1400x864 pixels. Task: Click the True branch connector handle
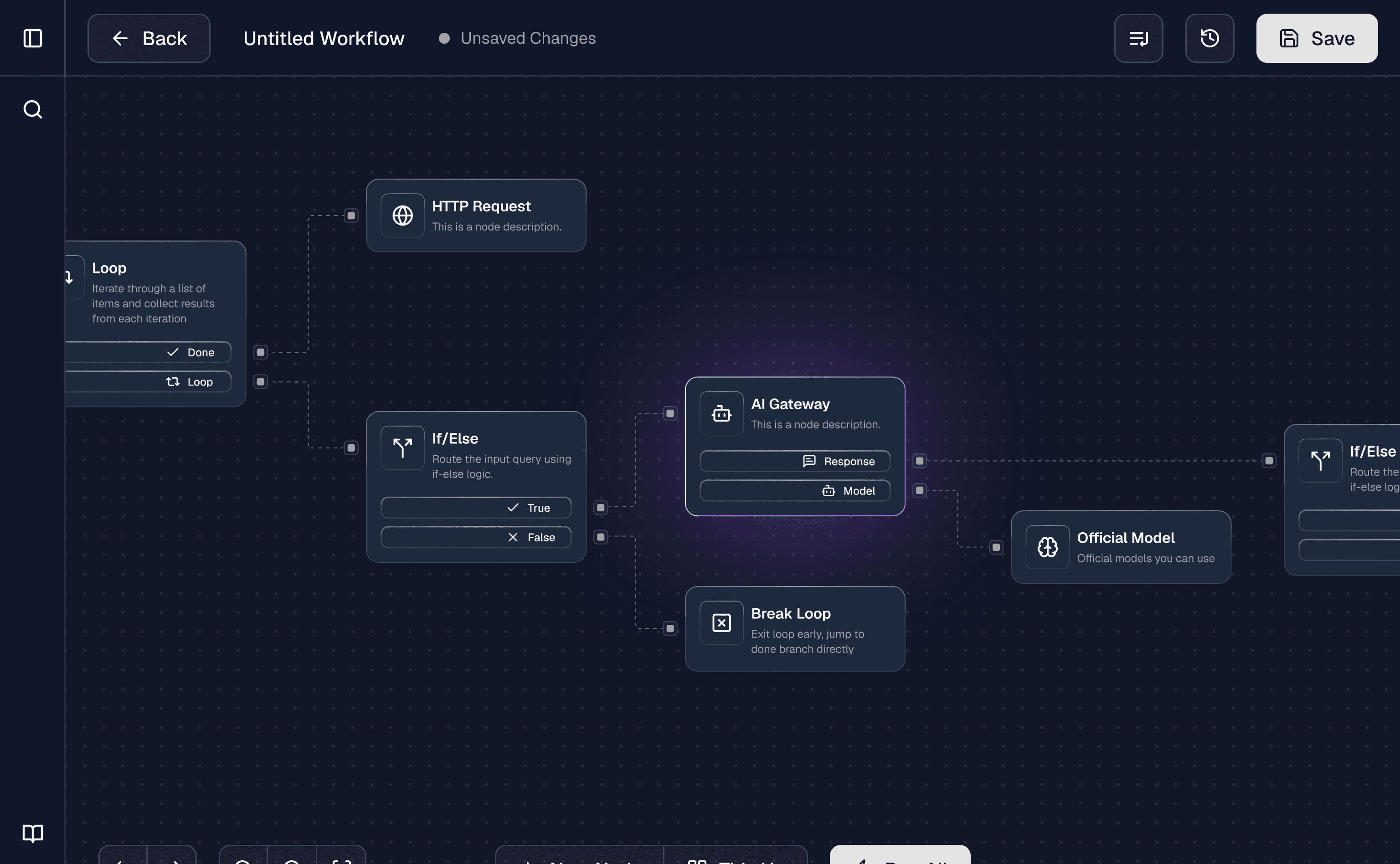tap(601, 508)
